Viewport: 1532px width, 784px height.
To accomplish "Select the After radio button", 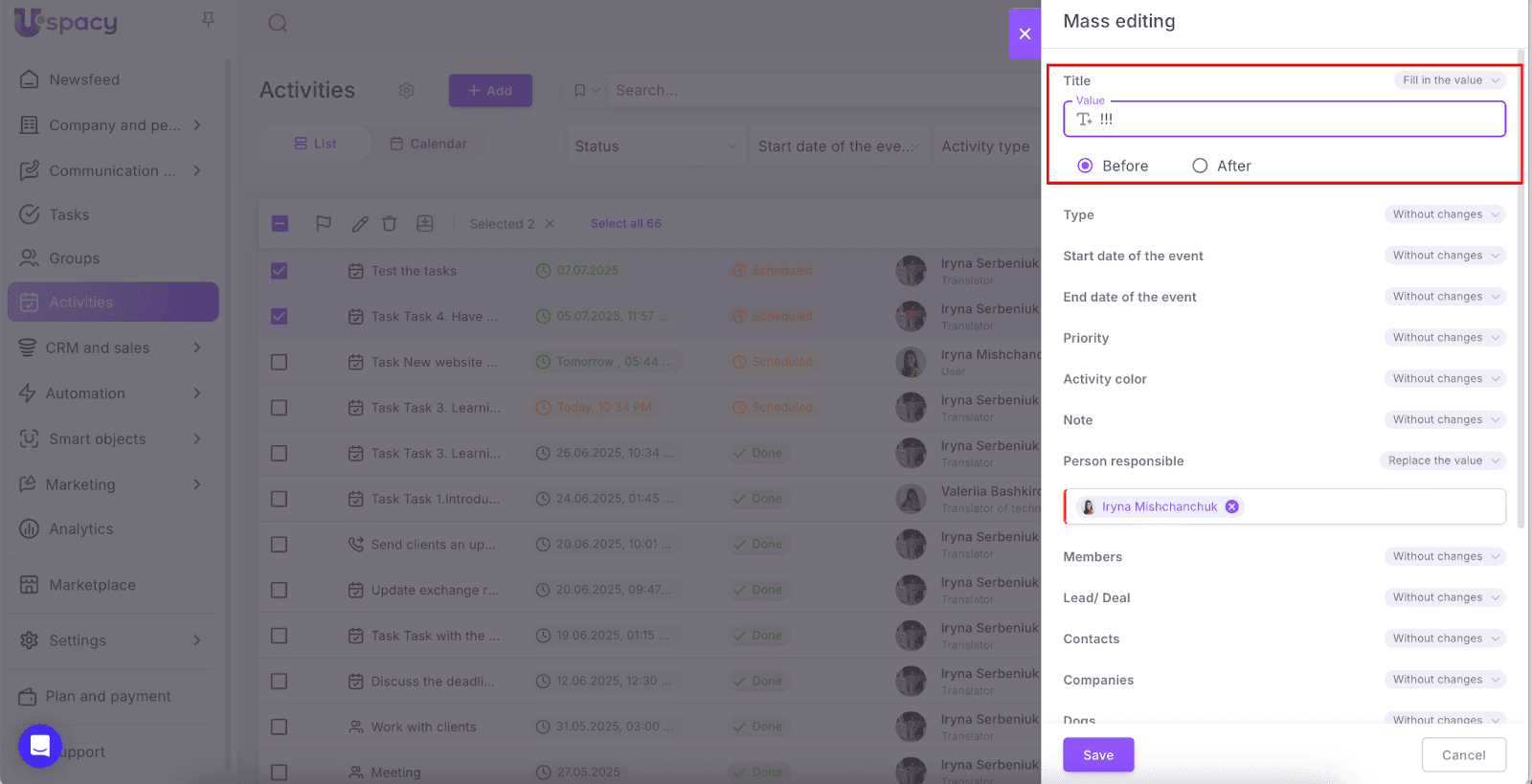I will point(1200,166).
